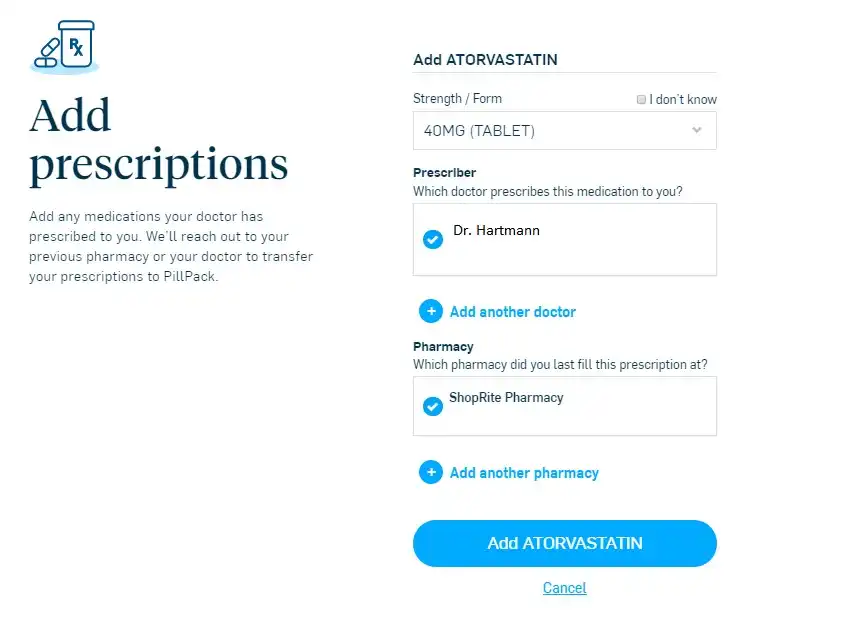Select the Dr. Hartmann prescriber card
This screenshot has height=620, width=856.
[564, 239]
